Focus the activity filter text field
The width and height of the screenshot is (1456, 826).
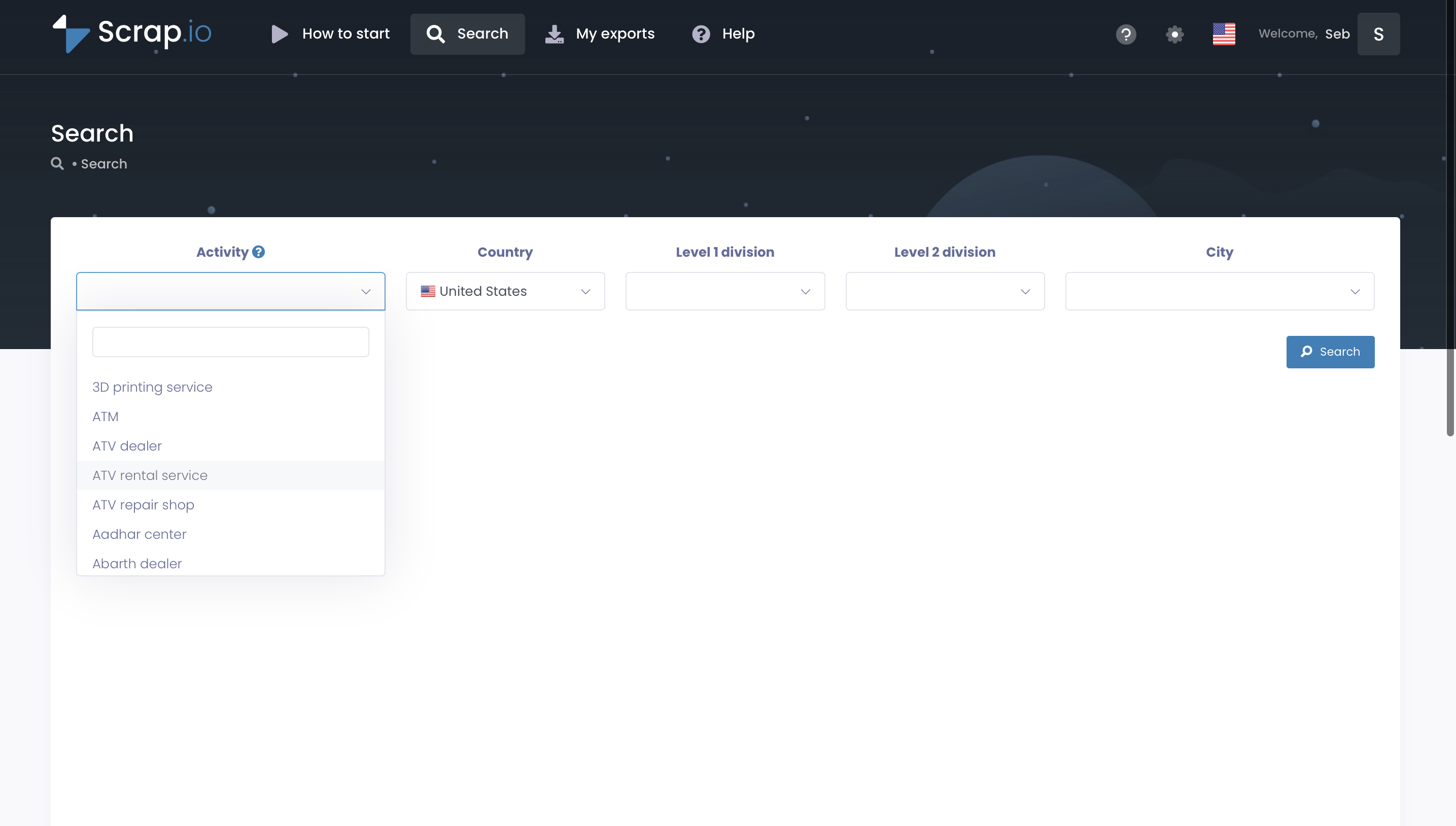[230, 342]
